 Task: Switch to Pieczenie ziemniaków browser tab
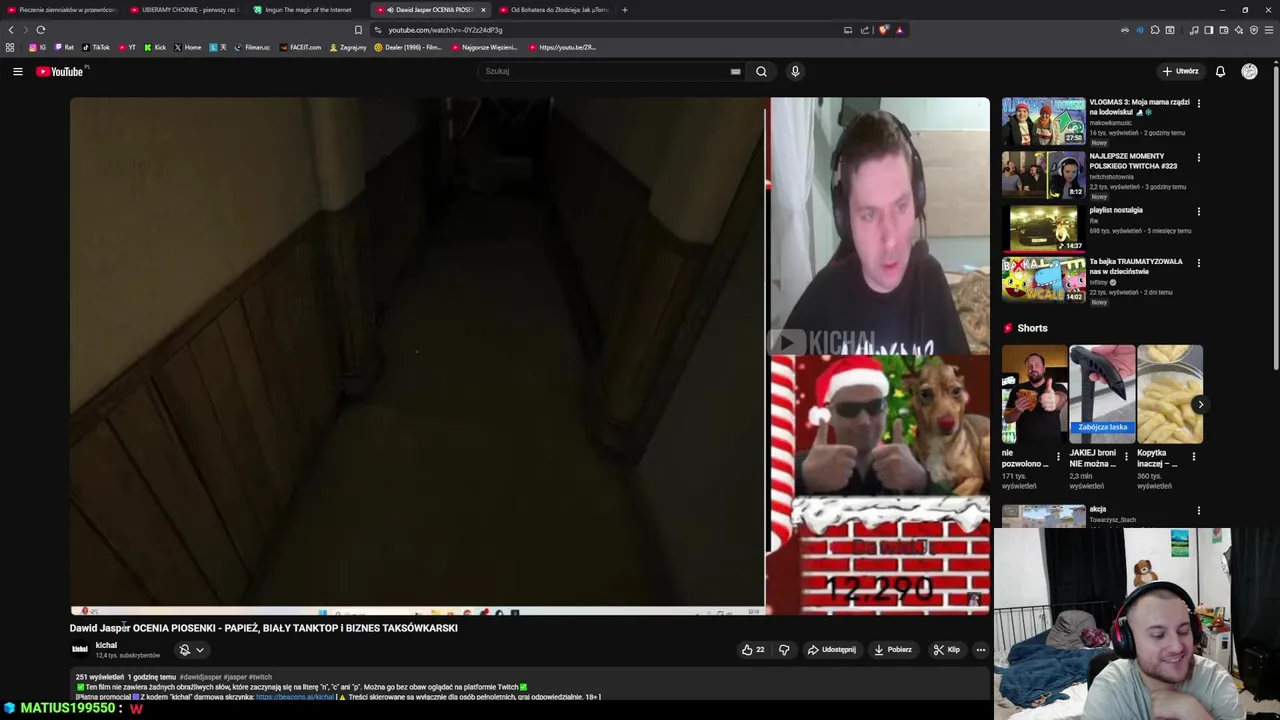point(62,10)
